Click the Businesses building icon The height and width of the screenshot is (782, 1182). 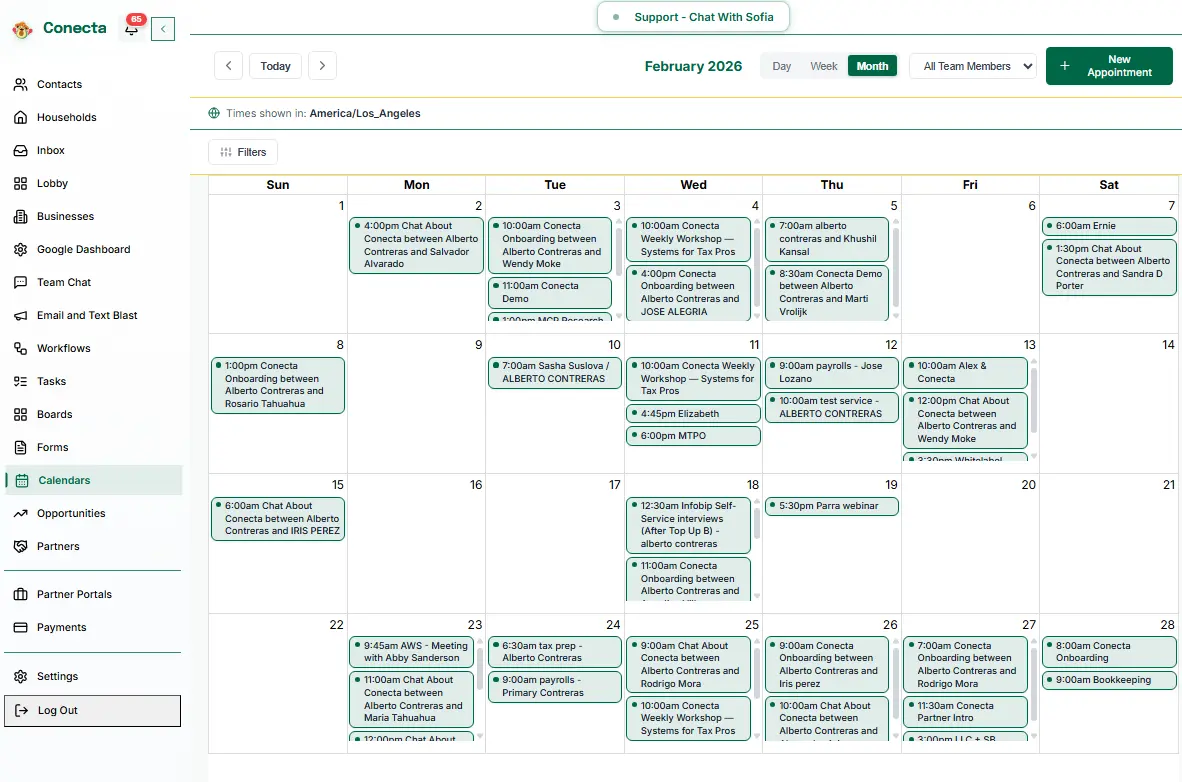pos(22,216)
